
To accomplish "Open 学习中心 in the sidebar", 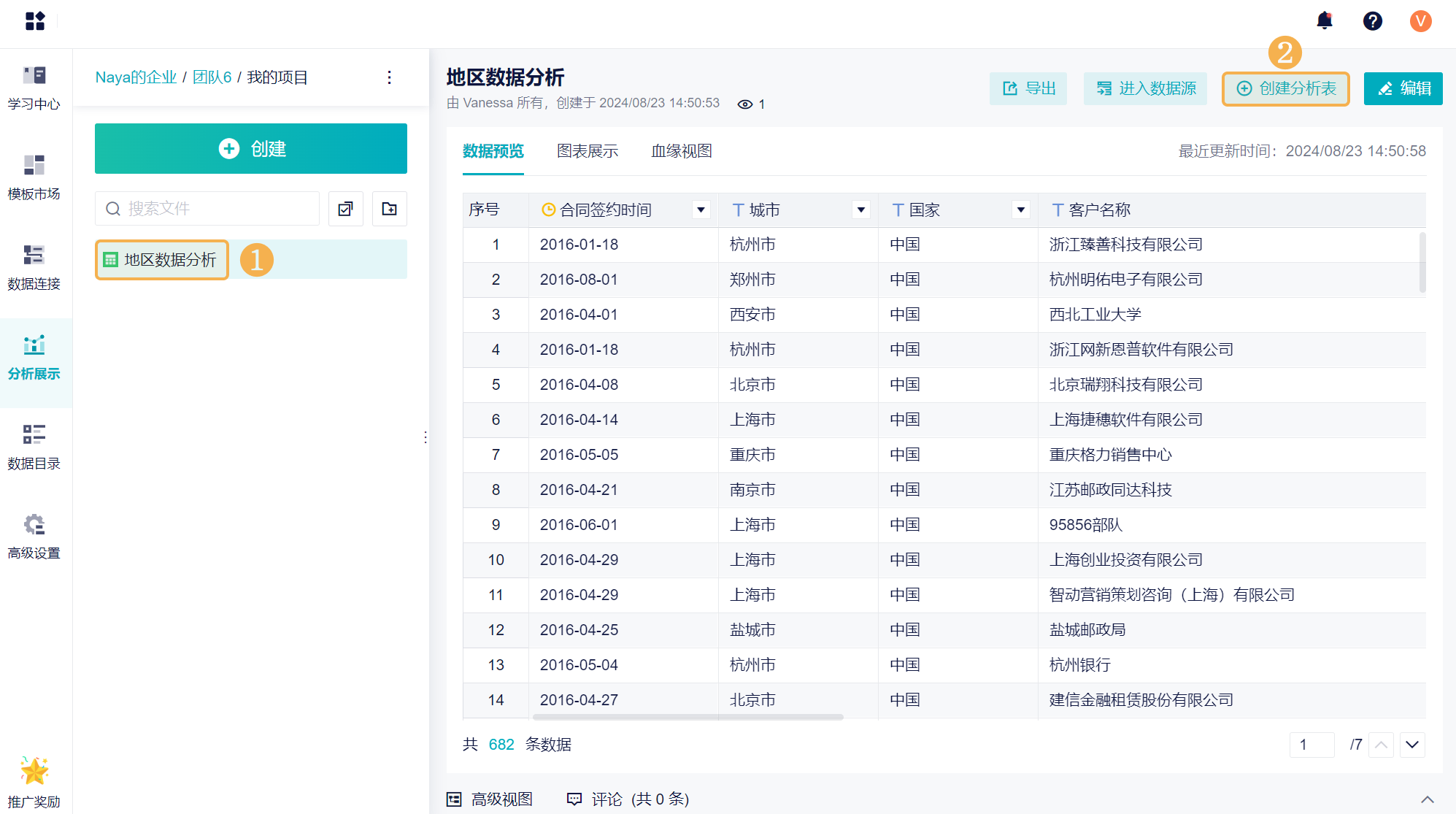I will coord(34,88).
